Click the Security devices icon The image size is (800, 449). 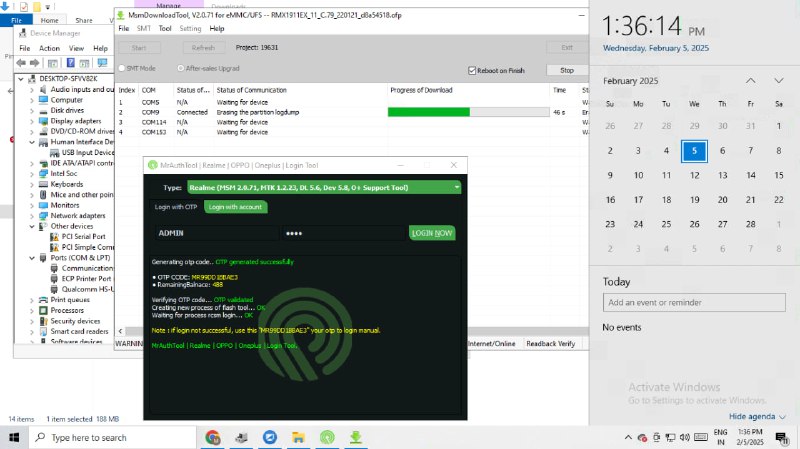[44, 321]
